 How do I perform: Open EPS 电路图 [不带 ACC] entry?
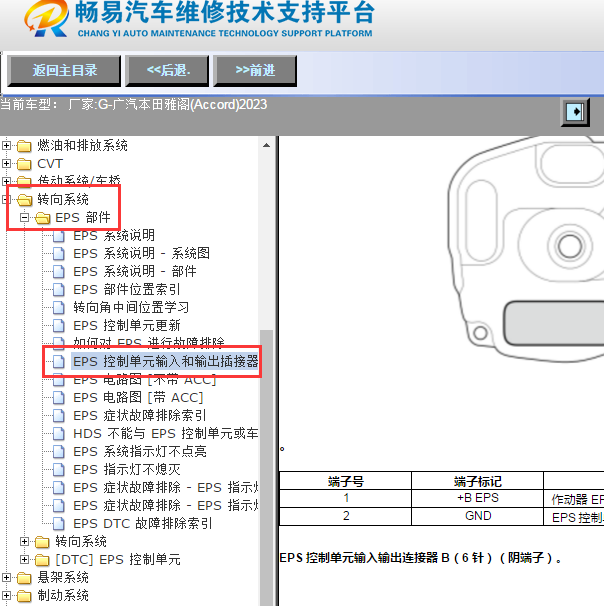[x=144, y=380]
